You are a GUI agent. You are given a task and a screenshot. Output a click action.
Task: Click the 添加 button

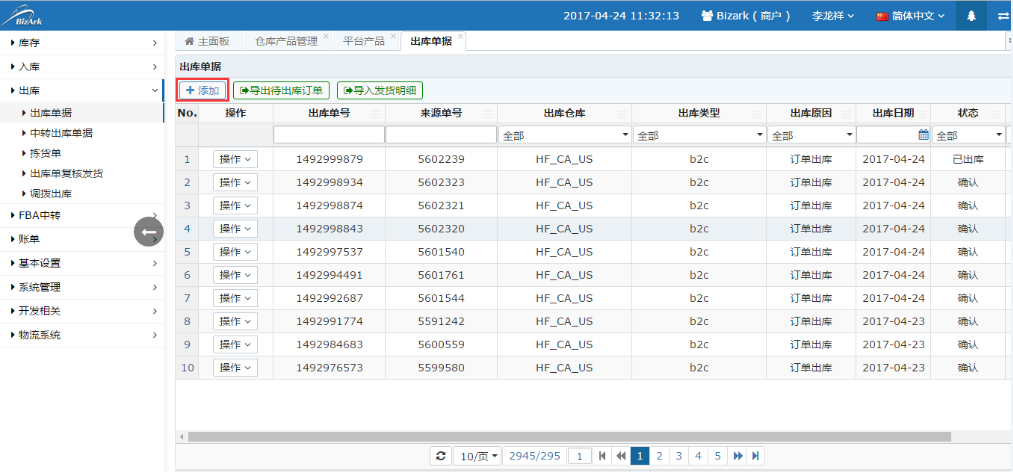[x=202, y=90]
